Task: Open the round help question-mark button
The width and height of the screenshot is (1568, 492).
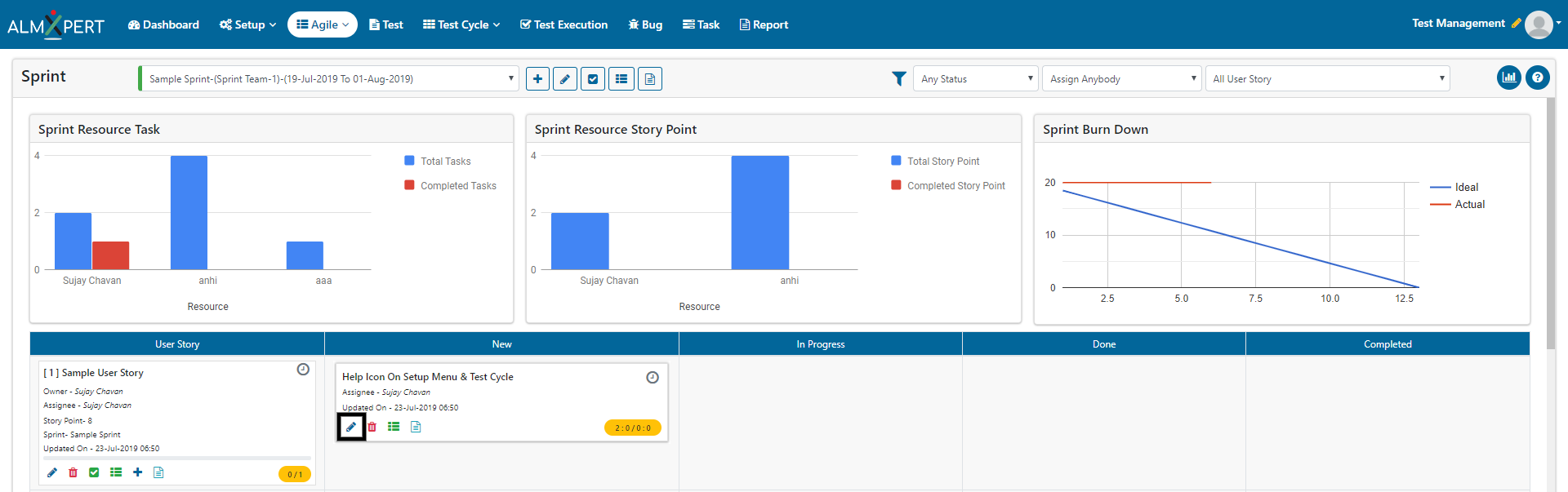Action: 1538,78
